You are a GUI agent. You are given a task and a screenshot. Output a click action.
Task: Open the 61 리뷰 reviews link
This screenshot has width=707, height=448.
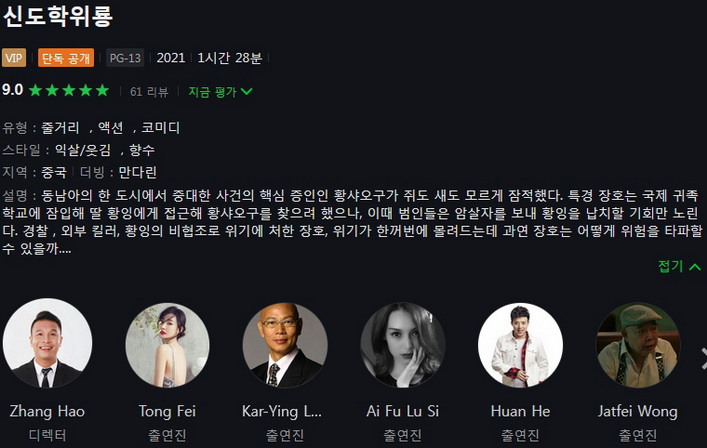click(x=149, y=92)
